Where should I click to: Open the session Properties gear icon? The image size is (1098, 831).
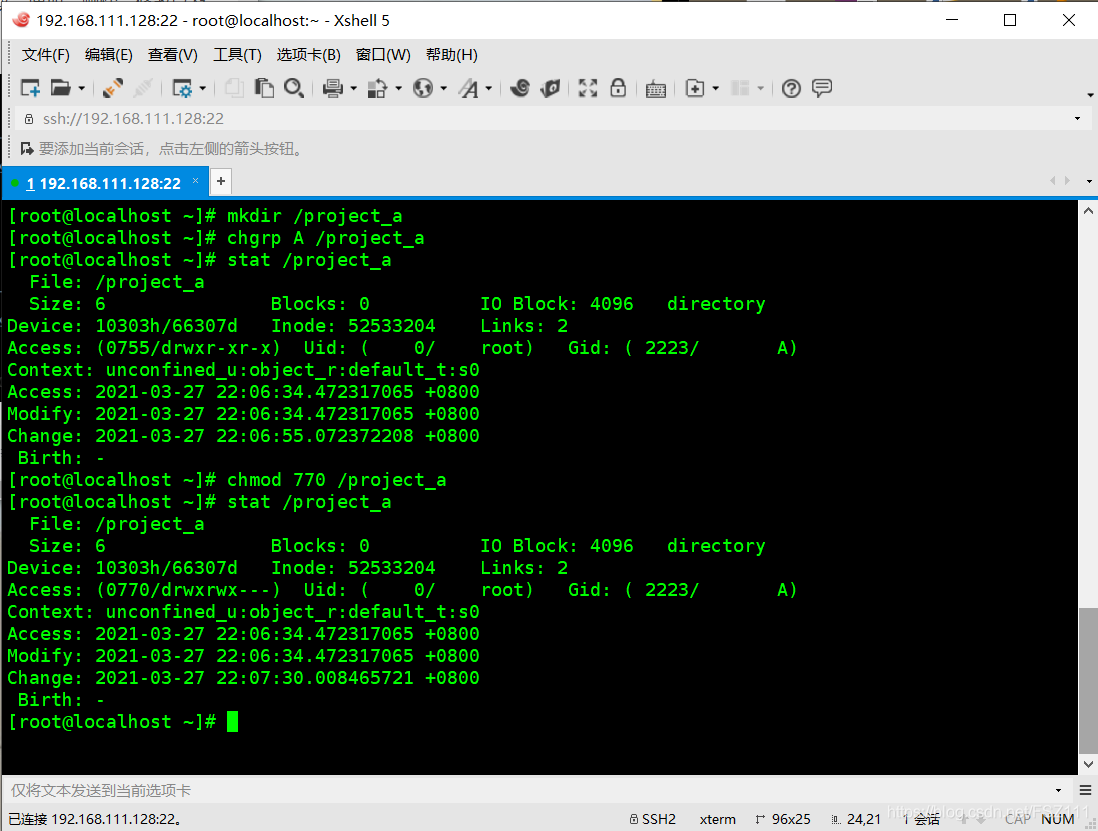(181, 88)
